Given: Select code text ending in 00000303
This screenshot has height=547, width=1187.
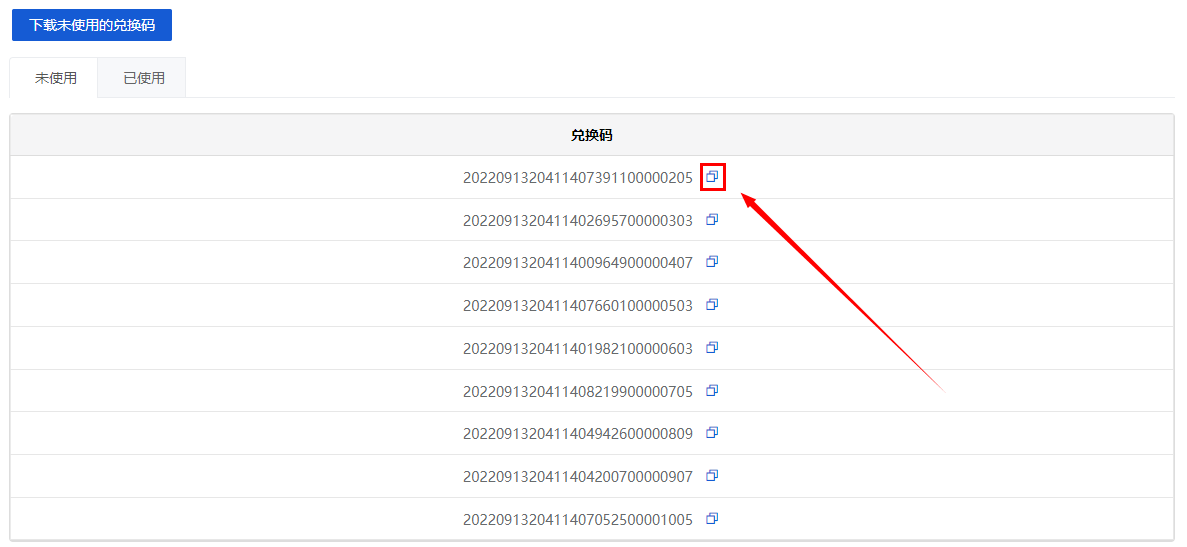Looking at the screenshot, I should (x=578, y=220).
